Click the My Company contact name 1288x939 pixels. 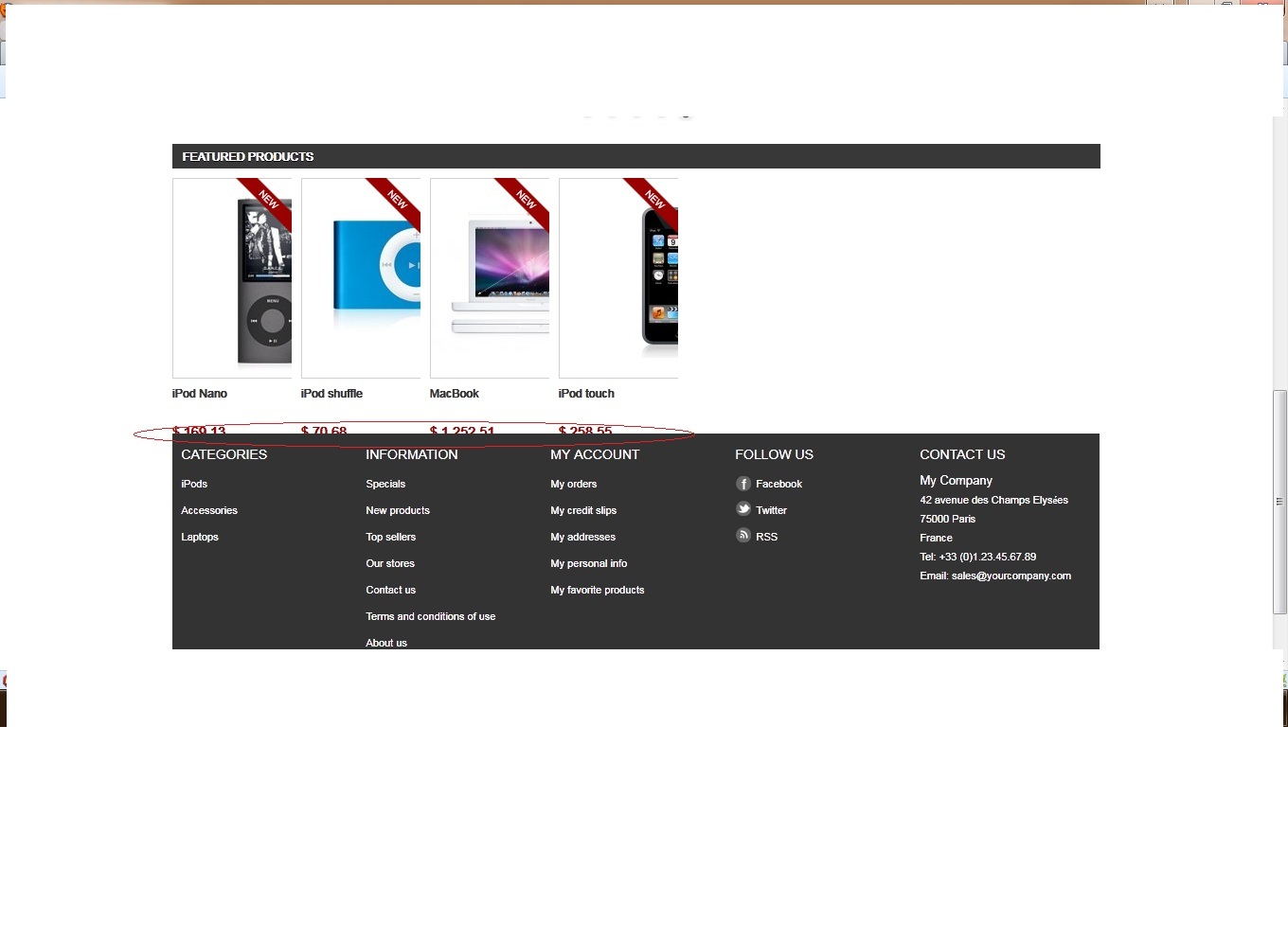click(957, 481)
